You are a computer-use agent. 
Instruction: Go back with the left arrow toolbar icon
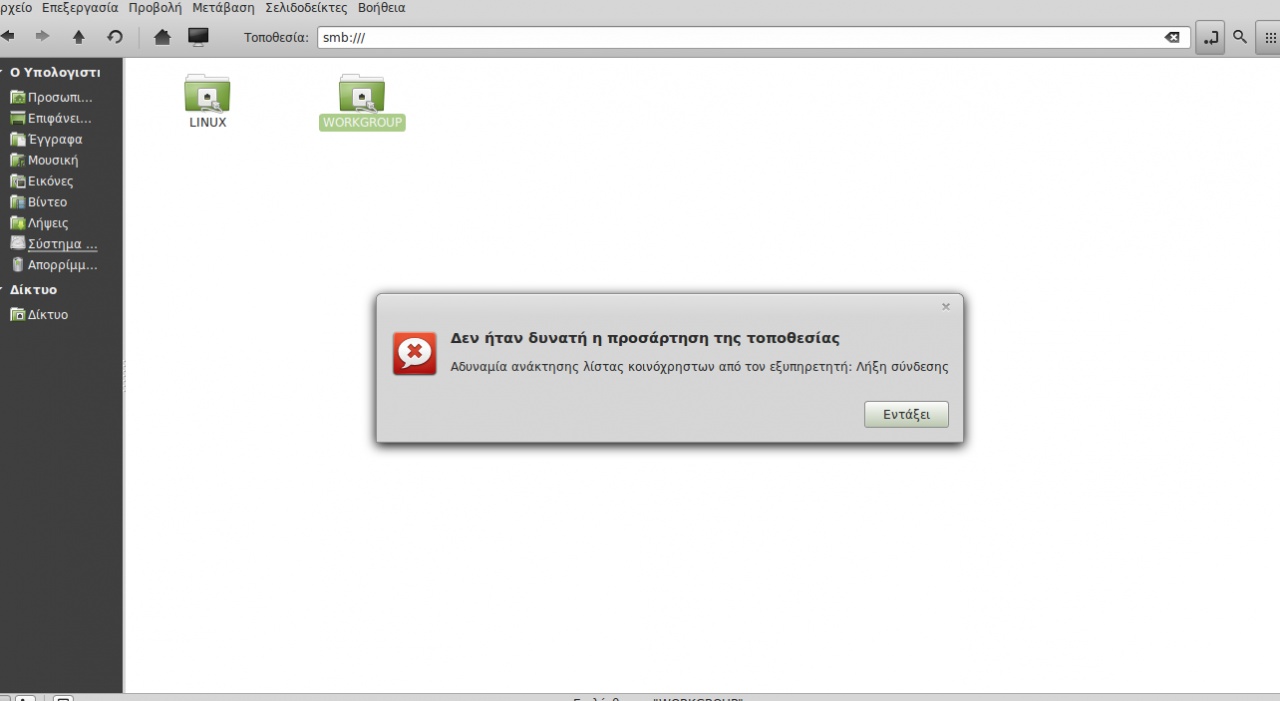[7, 37]
